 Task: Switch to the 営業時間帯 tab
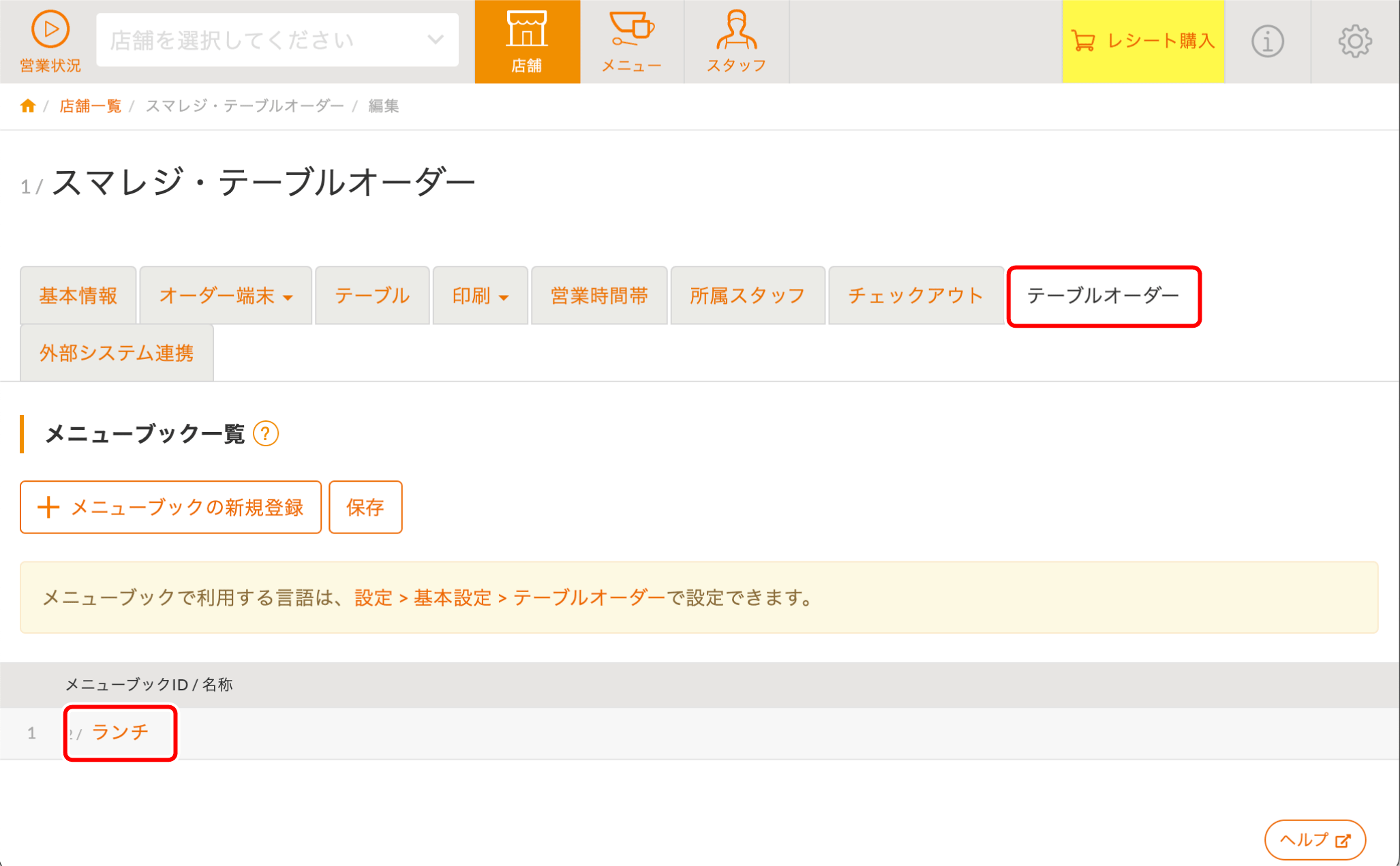[x=599, y=296]
